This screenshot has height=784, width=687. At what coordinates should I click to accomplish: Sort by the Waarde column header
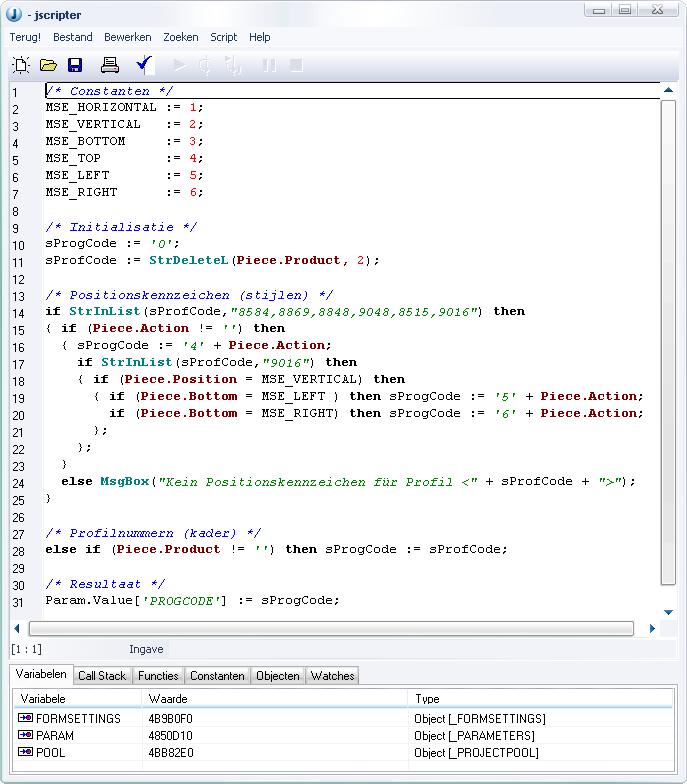click(275, 698)
